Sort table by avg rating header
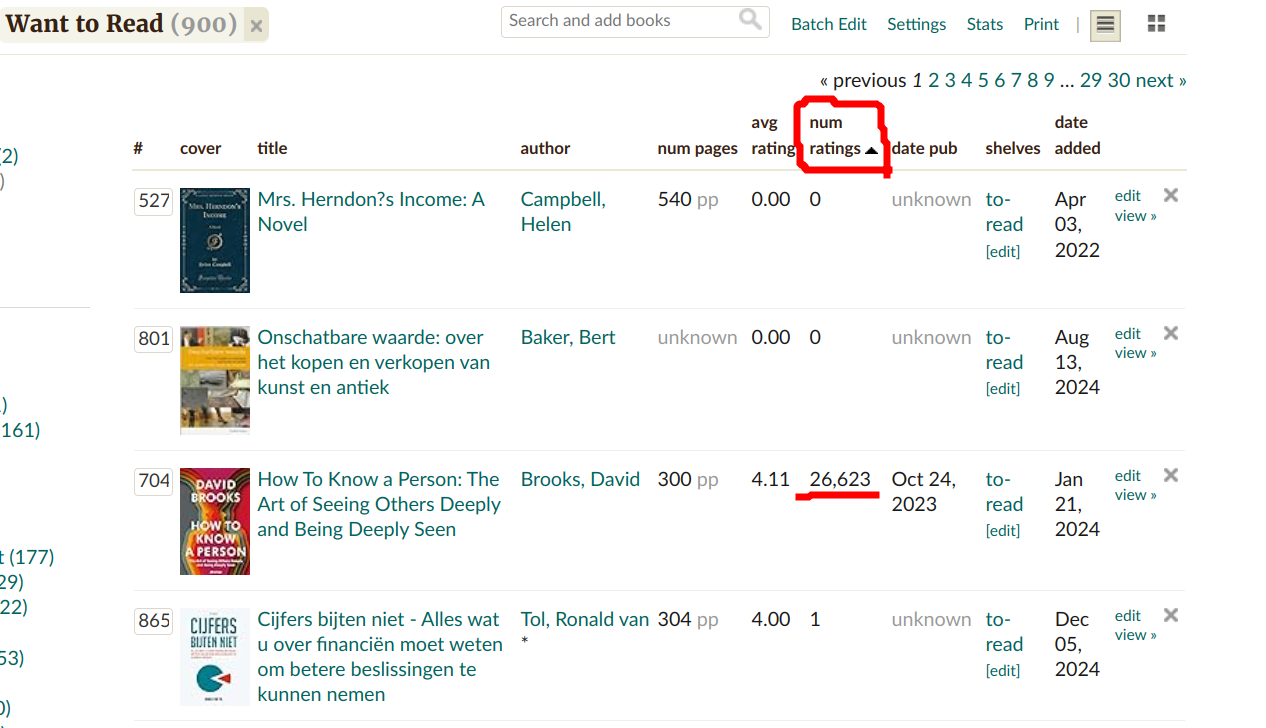 tap(773, 136)
